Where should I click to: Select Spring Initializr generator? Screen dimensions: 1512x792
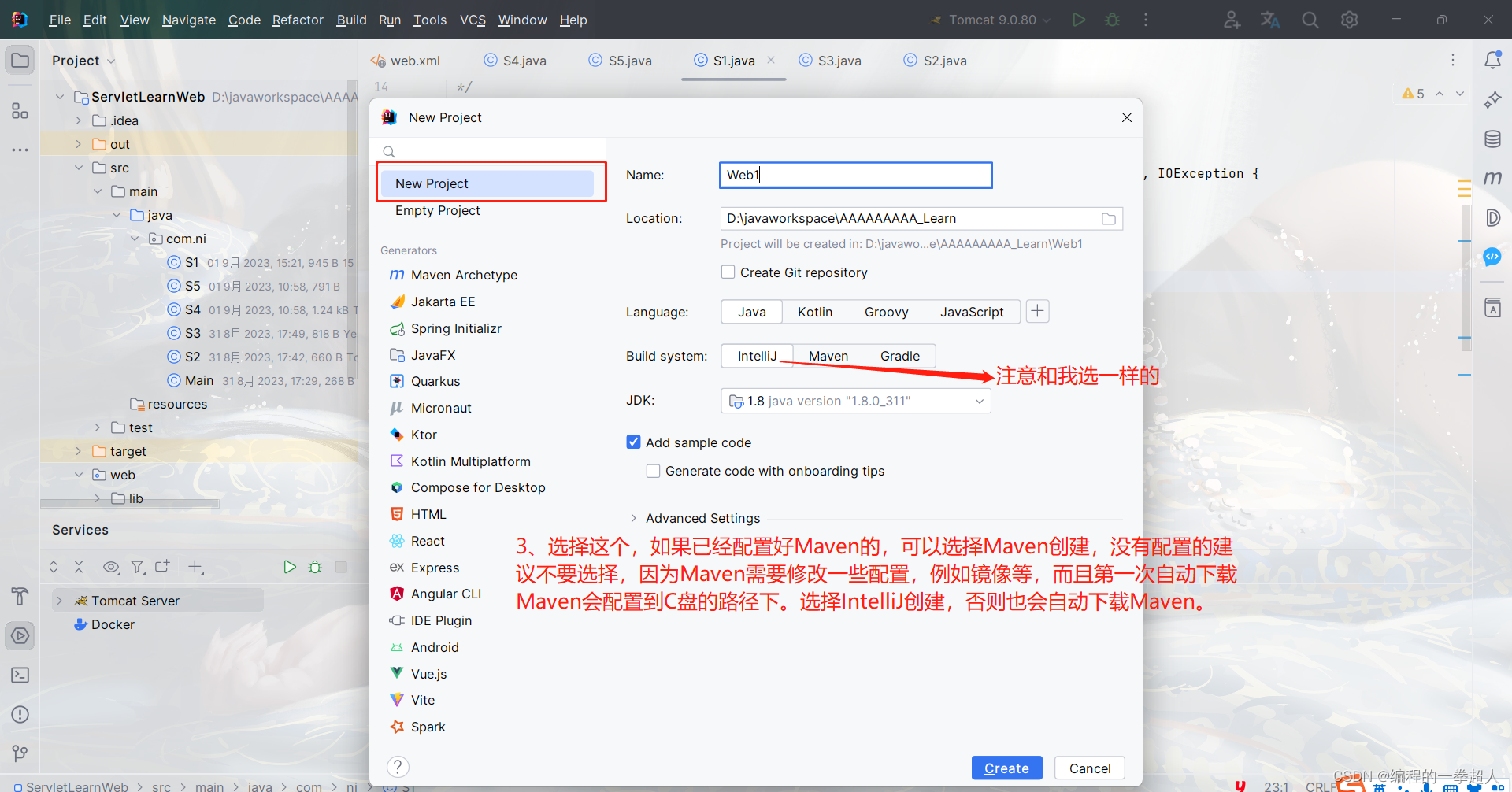pos(456,328)
